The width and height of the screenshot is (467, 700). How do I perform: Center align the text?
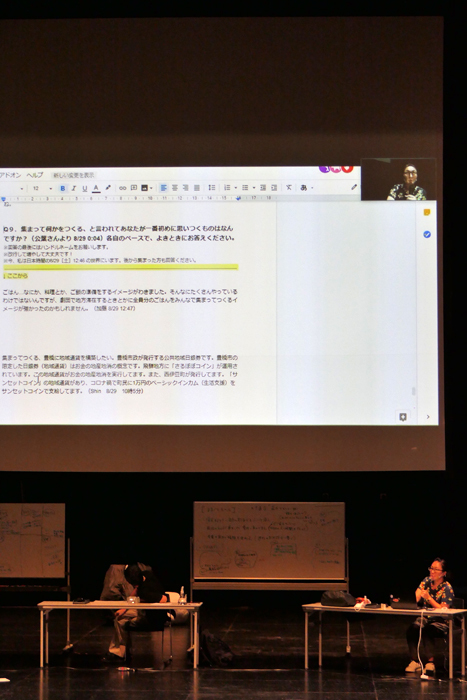tap(175, 188)
